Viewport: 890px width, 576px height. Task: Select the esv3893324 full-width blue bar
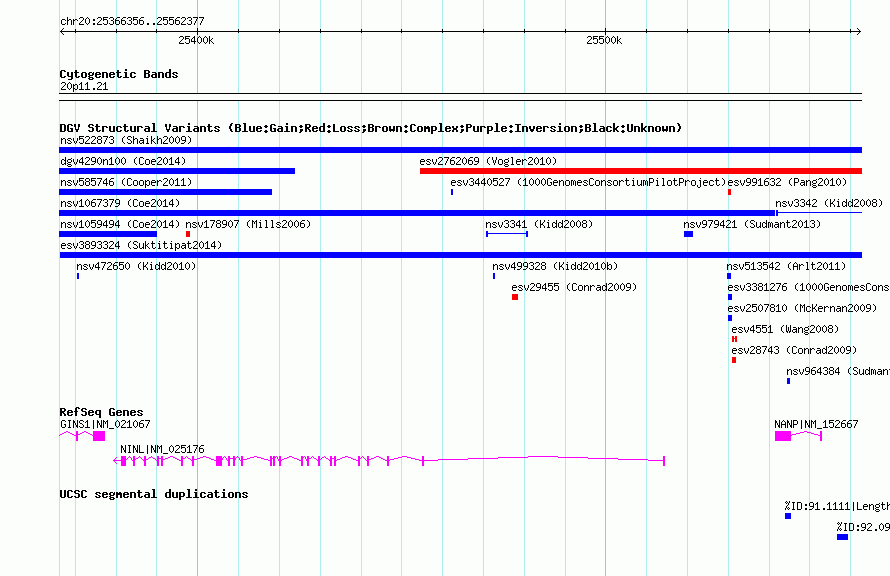[460, 255]
